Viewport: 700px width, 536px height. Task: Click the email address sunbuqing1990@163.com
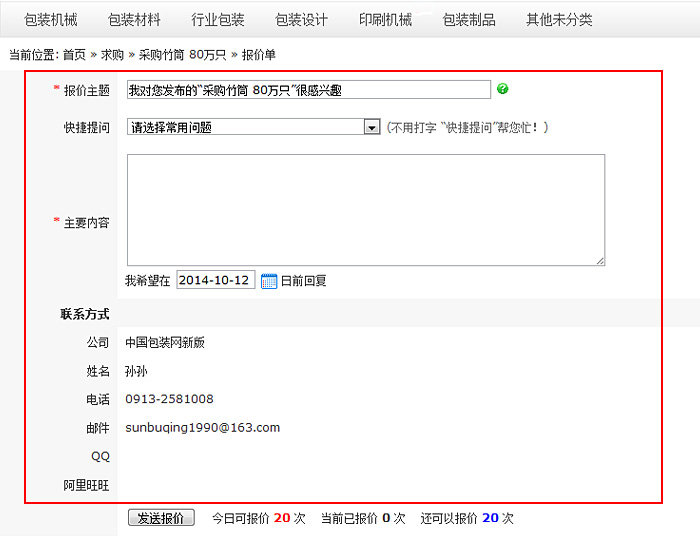(202, 427)
